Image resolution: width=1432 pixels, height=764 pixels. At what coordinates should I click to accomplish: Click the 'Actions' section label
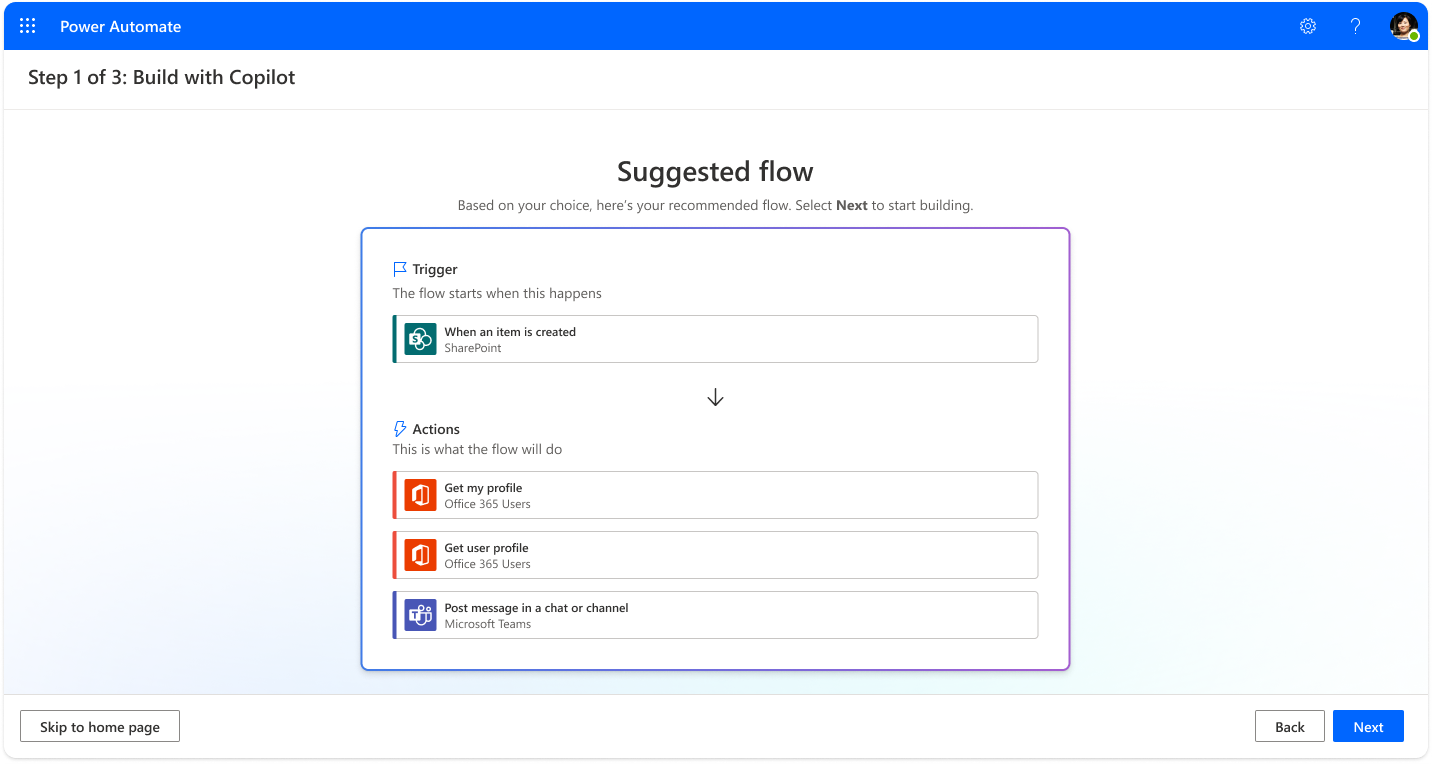point(436,429)
